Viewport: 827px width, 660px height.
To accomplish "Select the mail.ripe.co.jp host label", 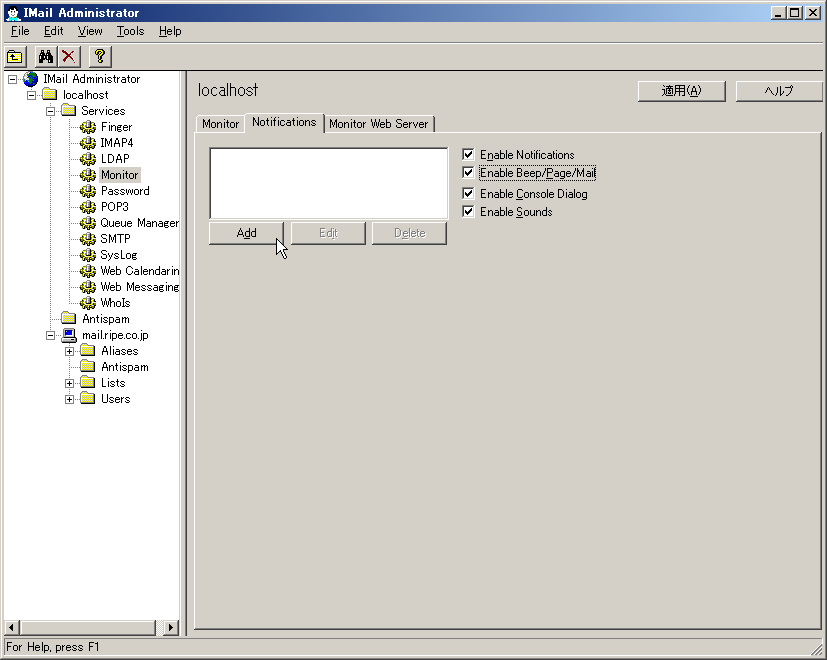I will coord(115,335).
